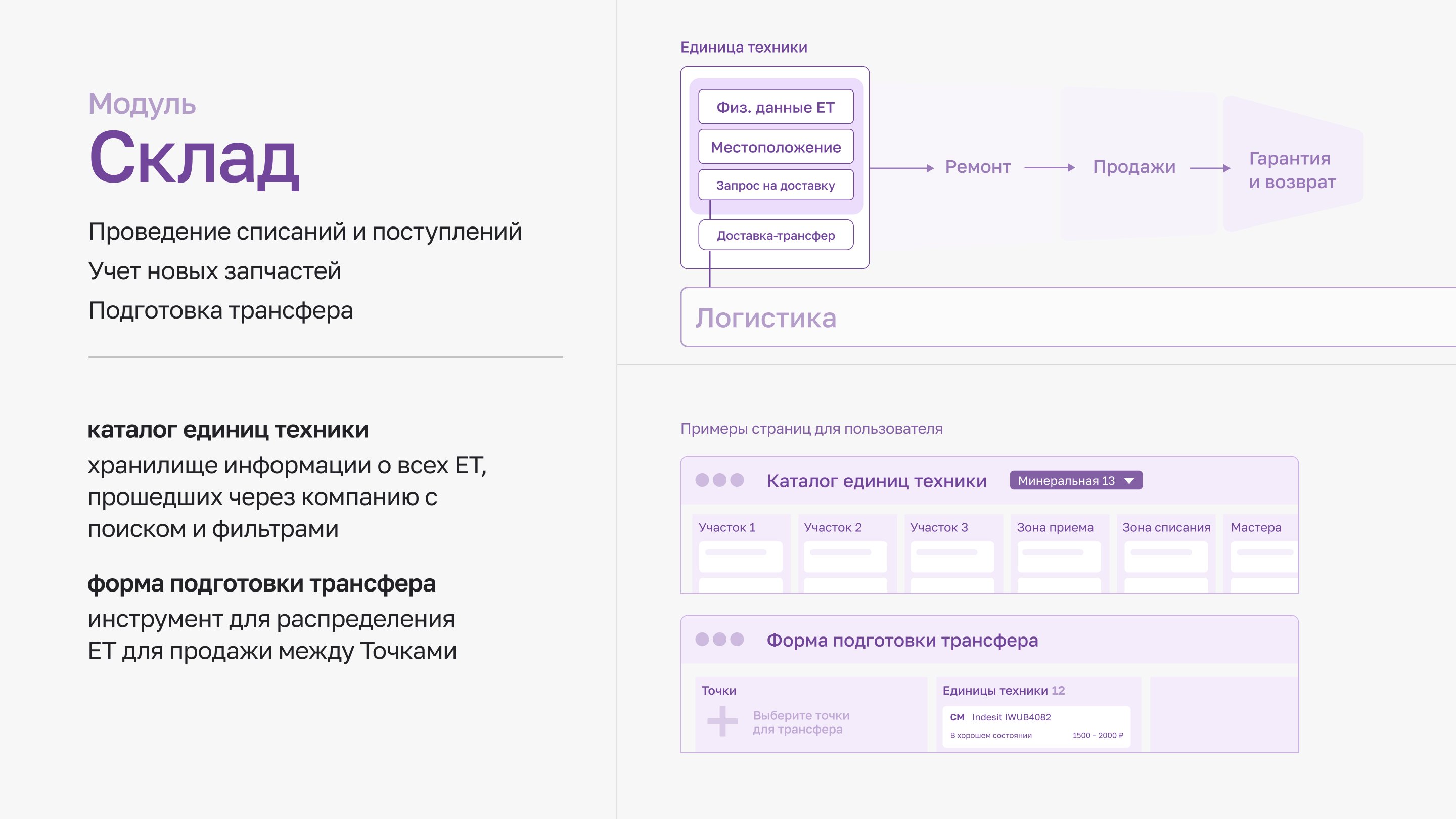This screenshot has width=1456, height=819.
Task: Click the arrow pointing to Гарантия и возврат
Action: point(1210,168)
